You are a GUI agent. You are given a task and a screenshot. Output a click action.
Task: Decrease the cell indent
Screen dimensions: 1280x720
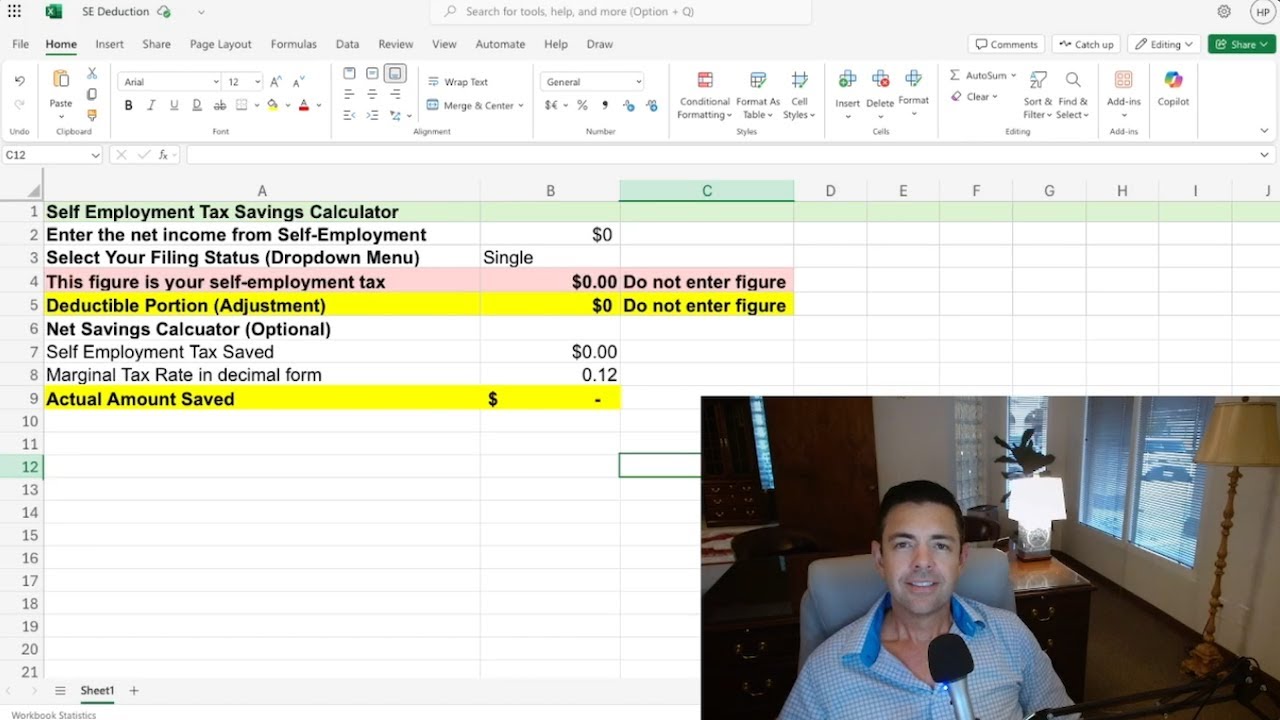coord(349,116)
